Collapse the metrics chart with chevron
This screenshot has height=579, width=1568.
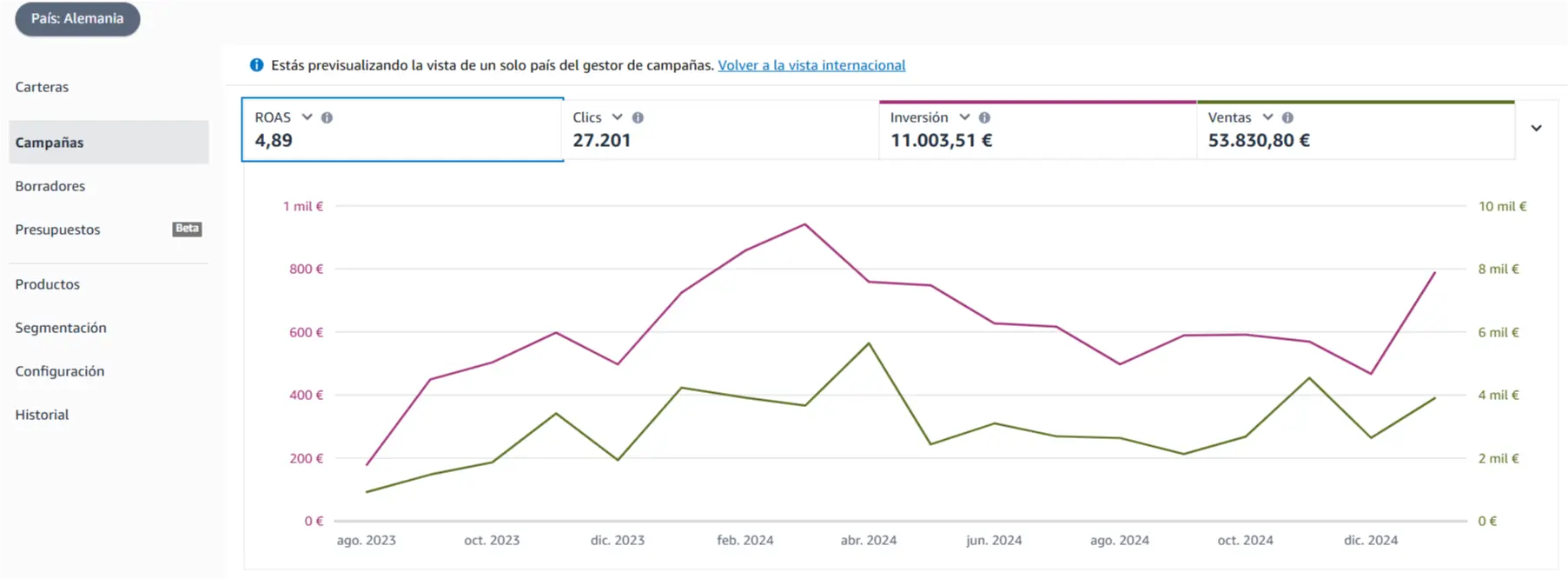pos(1536,128)
